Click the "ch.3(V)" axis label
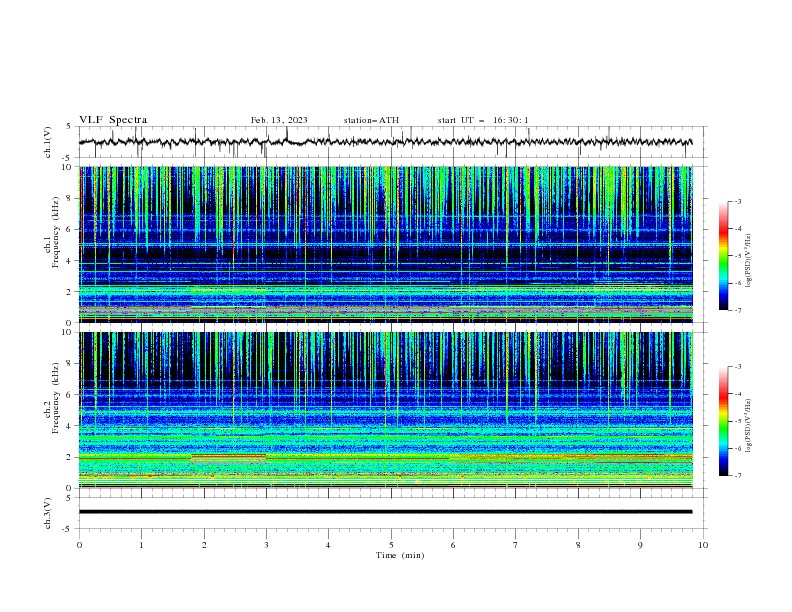The height and width of the screenshot is (612, 792). (48, 513)
